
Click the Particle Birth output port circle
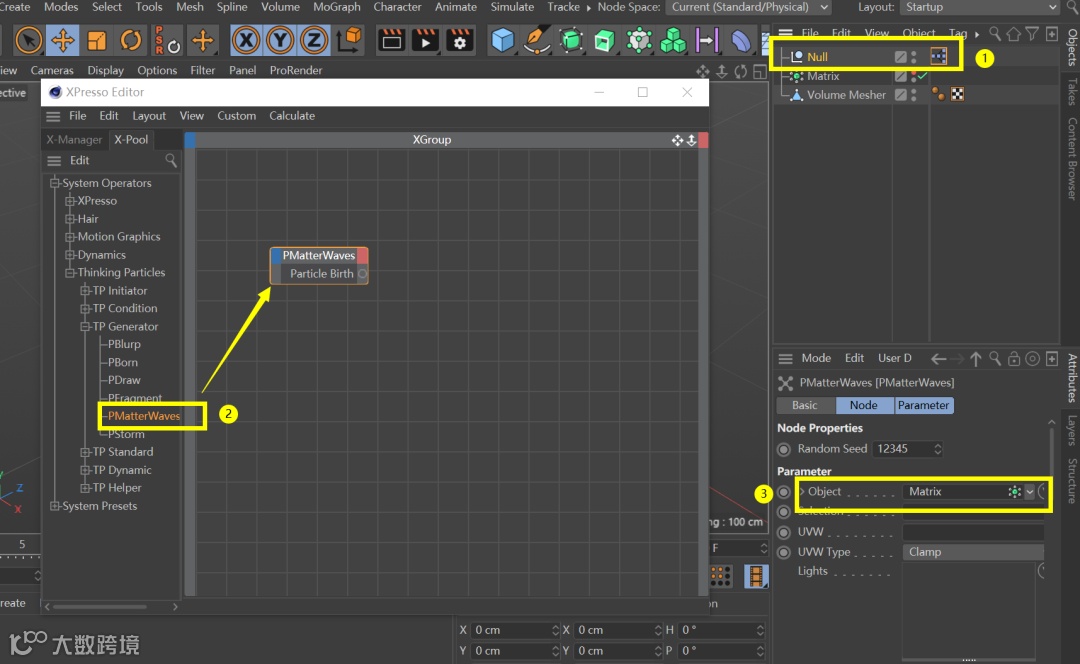(362, 274)
